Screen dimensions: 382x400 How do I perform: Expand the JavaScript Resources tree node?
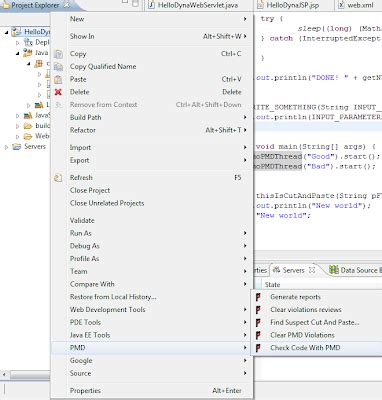18,116
